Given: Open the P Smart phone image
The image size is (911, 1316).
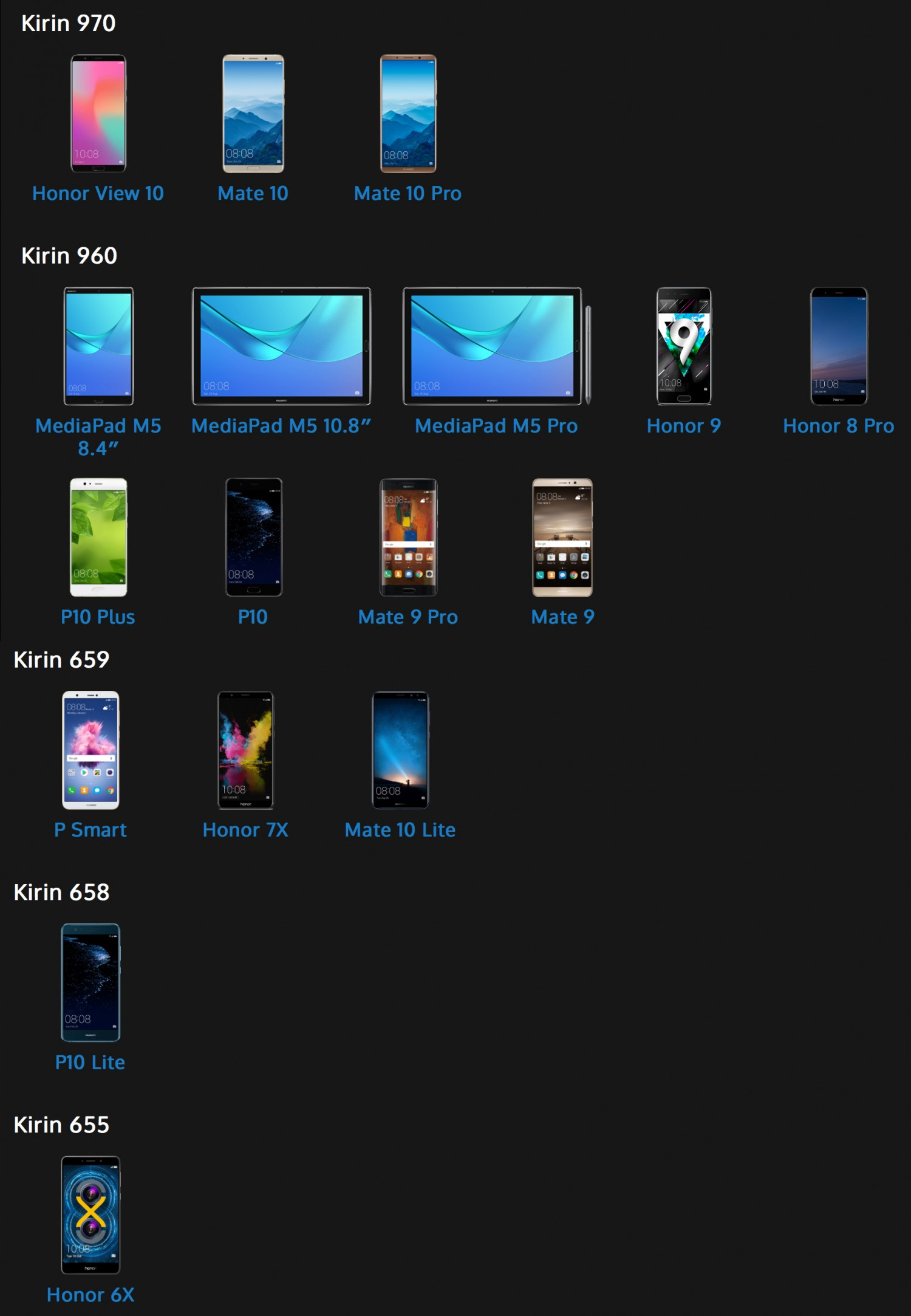Looking at the screenshot, I should 90,750.
